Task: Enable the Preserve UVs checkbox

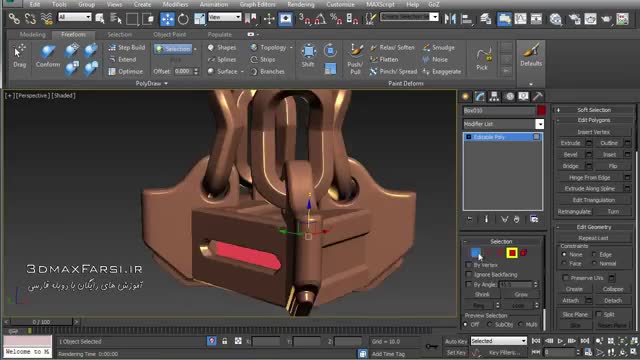Action: 565,278
